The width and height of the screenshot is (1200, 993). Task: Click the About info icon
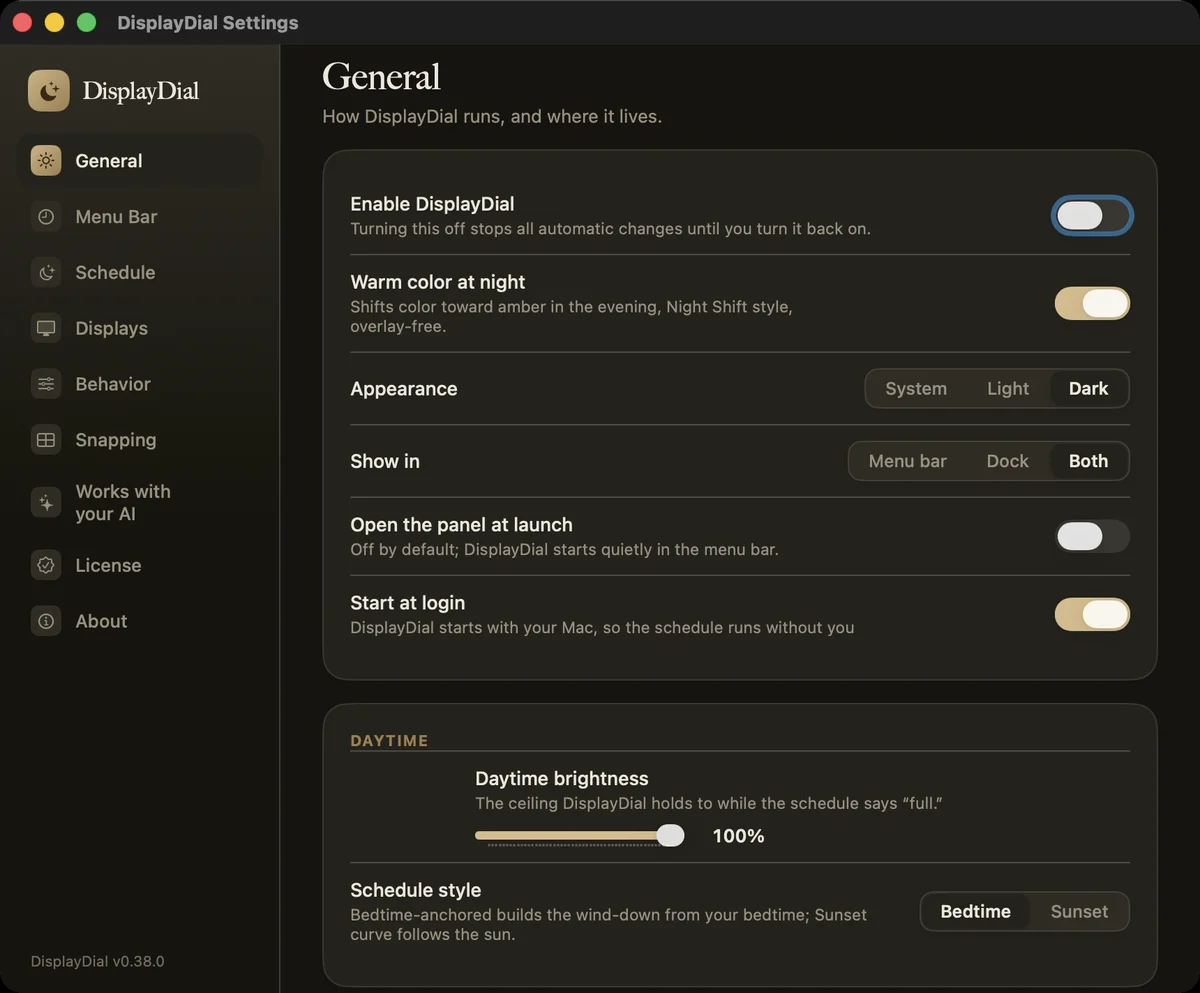point(46,621)
